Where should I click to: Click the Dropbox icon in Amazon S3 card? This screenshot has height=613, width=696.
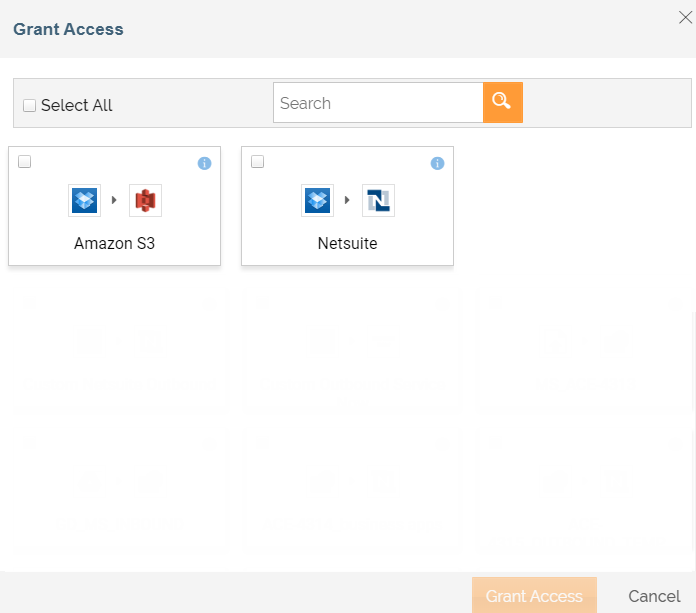[85, 201]
